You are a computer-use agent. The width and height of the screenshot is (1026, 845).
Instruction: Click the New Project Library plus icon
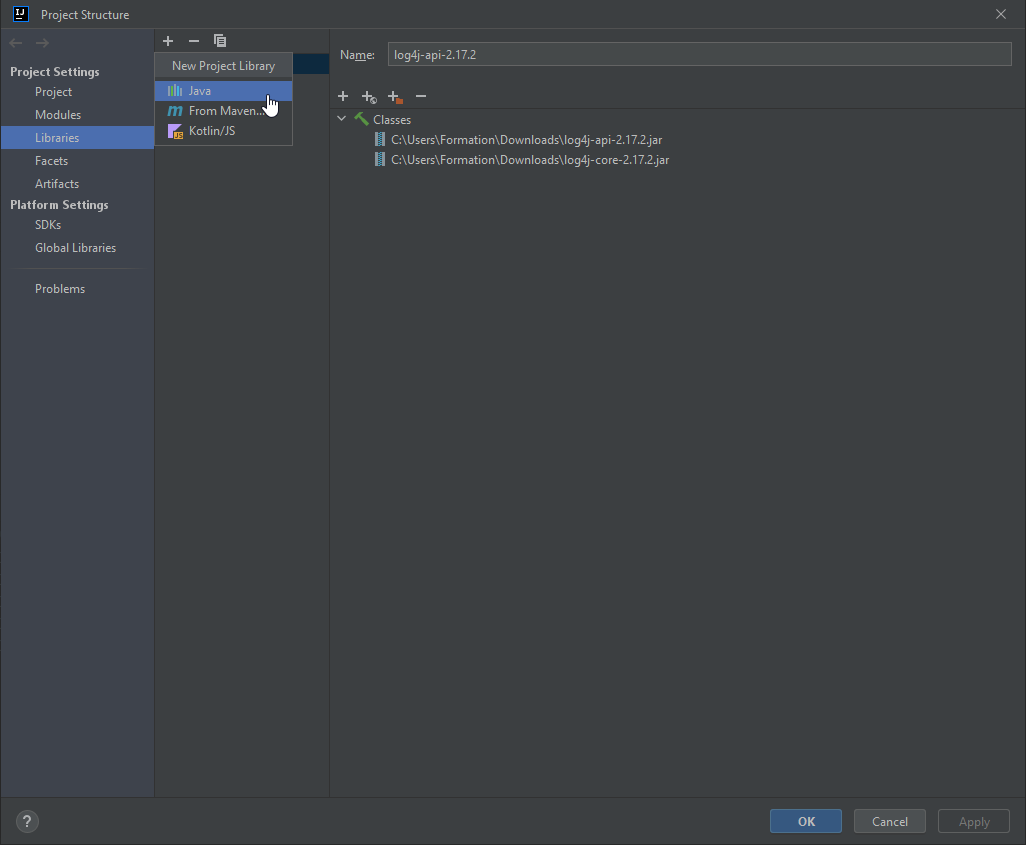(168, 41)
